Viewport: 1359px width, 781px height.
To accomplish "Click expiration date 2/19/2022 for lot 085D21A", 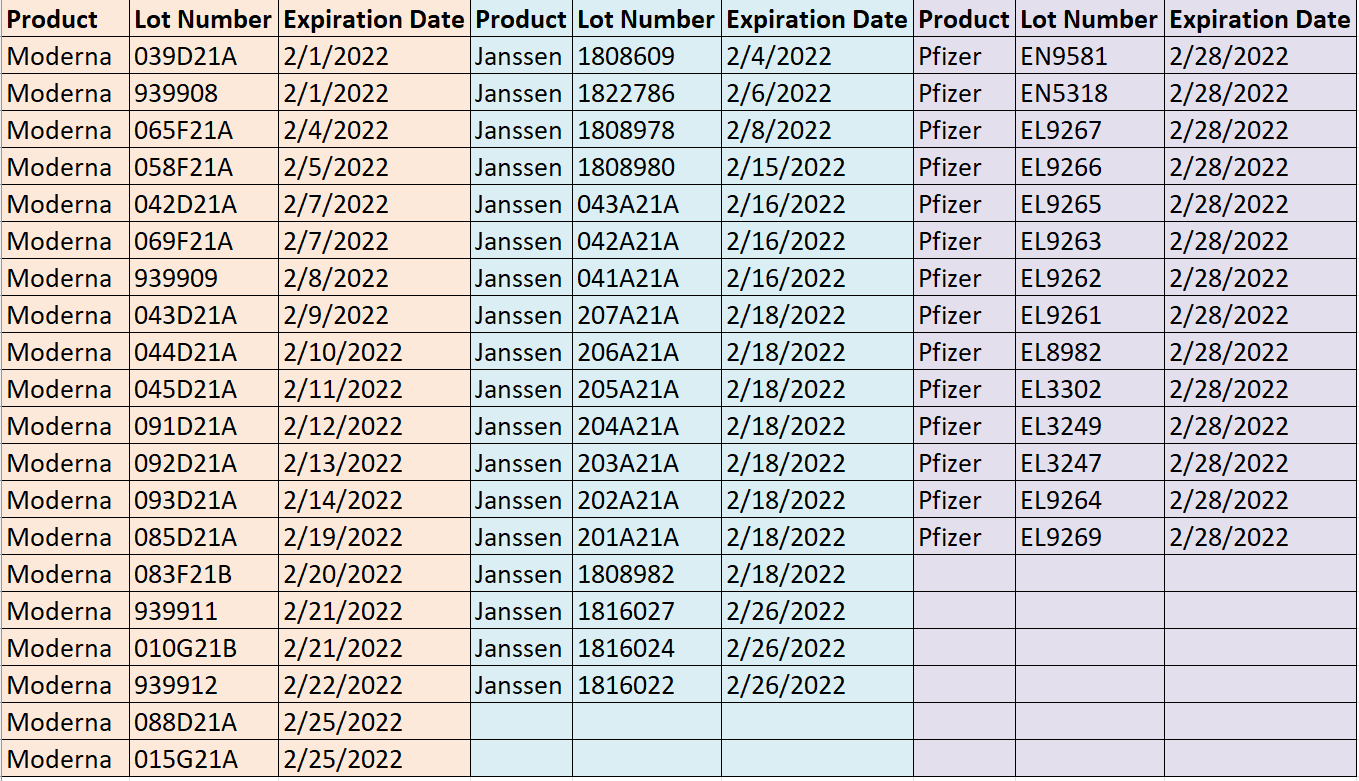I will tap(375, 538).
